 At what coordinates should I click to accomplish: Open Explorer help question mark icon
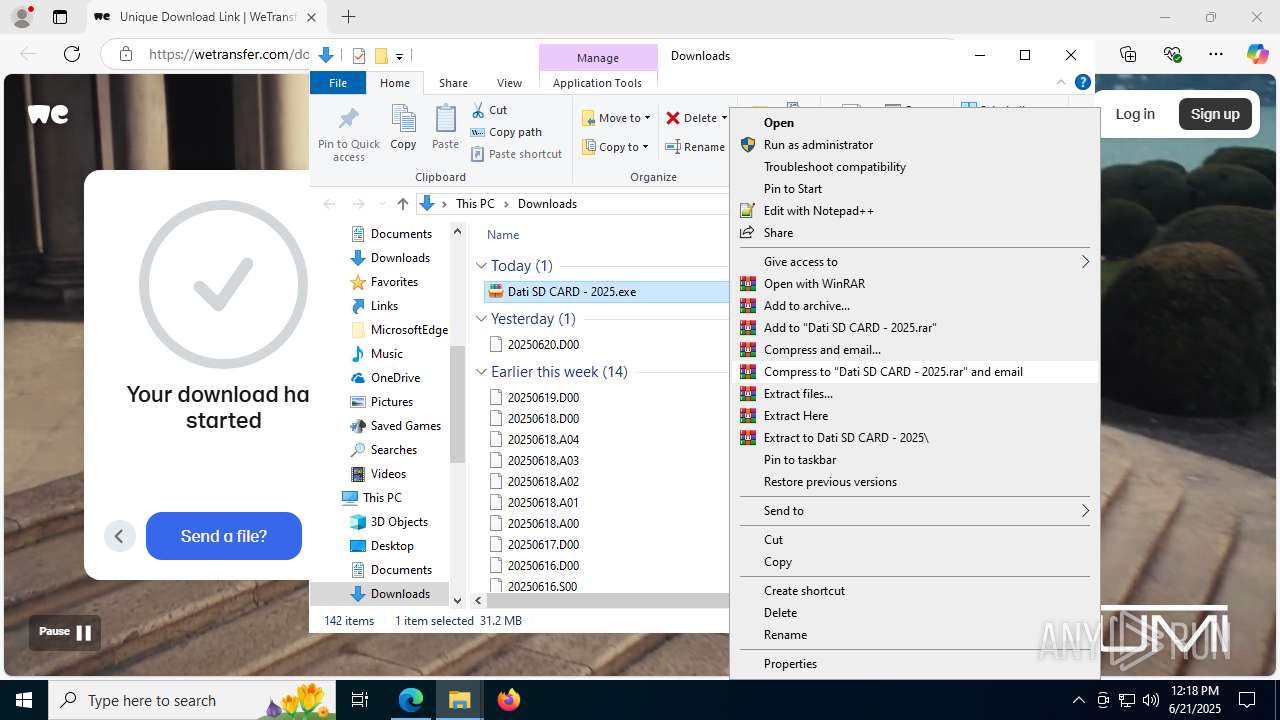pyautogui.click(x=1082, y=83)
